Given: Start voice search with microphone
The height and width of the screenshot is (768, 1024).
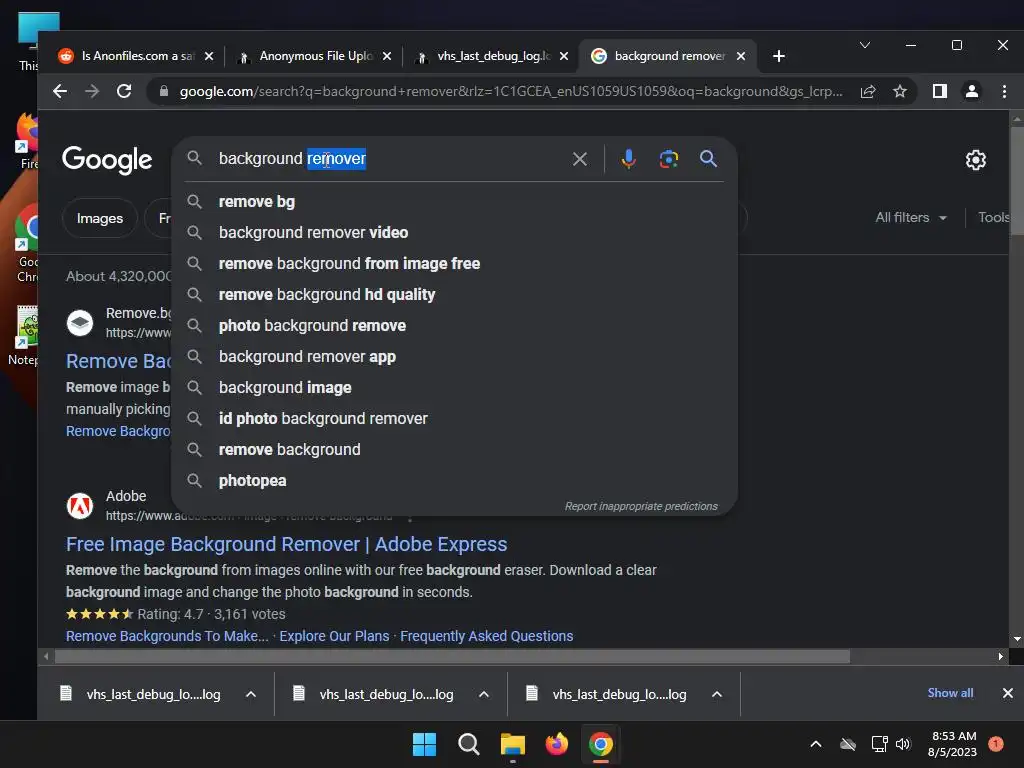Looking at the screenshot, I should [628, 159].
